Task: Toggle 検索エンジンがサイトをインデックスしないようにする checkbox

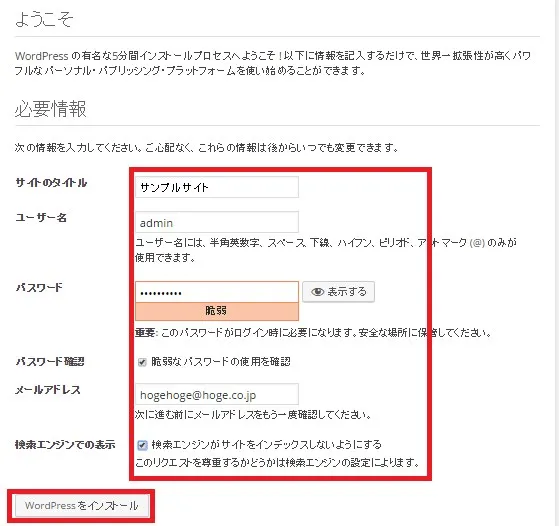Action: (142, 445)
